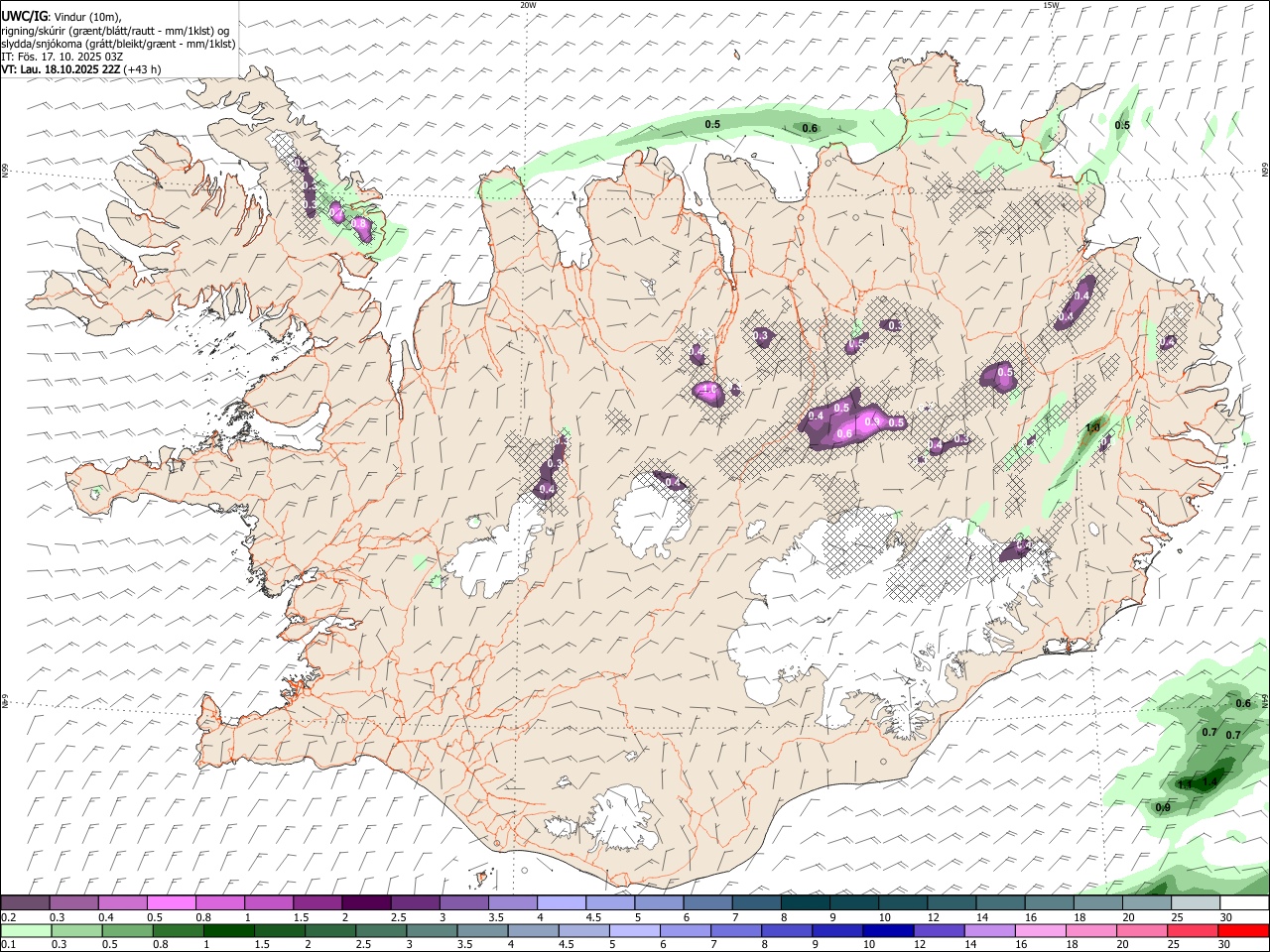Click the '0.8' label on the lower legend scale

pyautogui.click(x=160, y=944)
